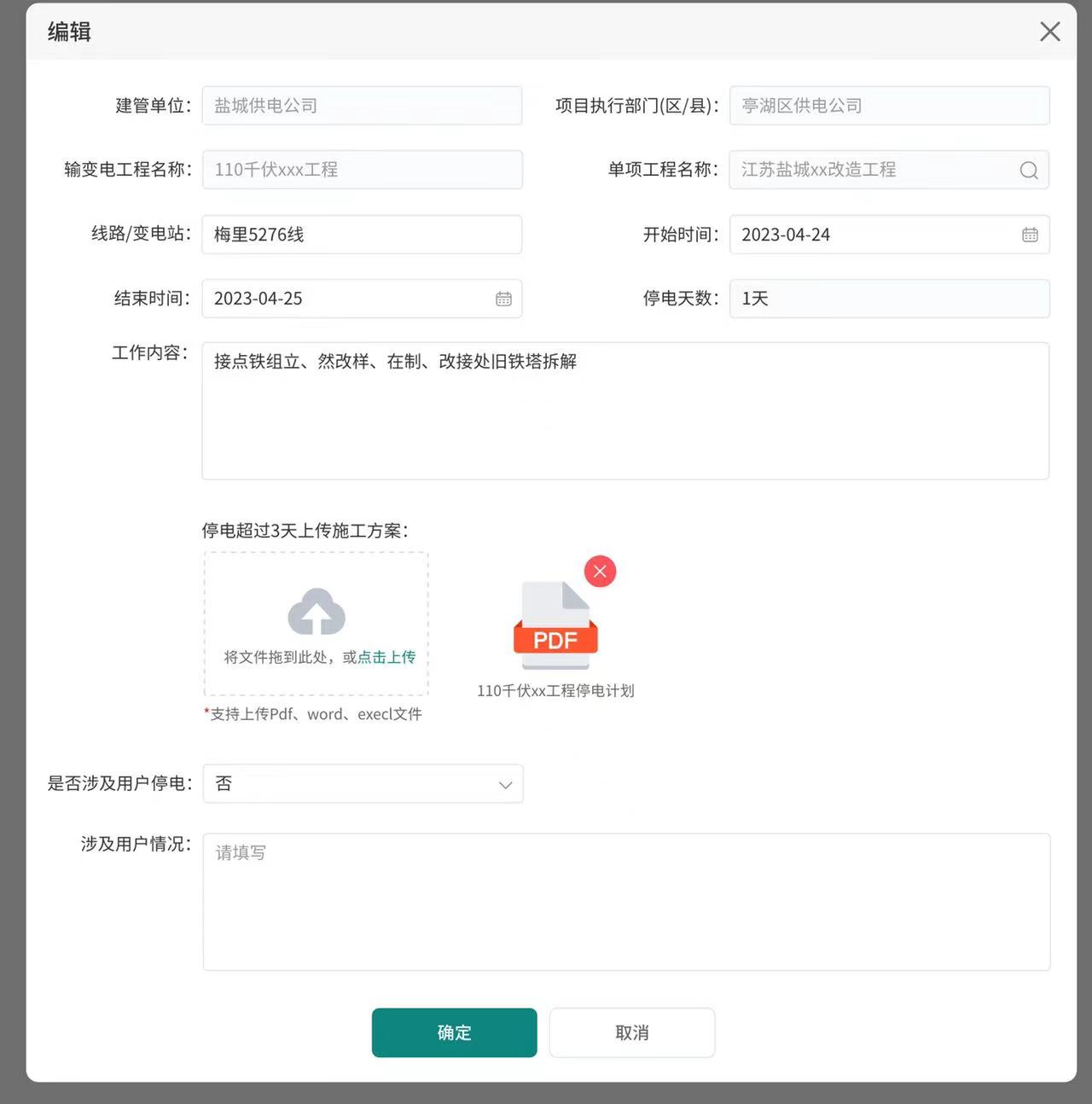Open calendar icon for 结束时间
Image resolution: width=1092 pixels, height=1104 pixels.
click(503, 299)
